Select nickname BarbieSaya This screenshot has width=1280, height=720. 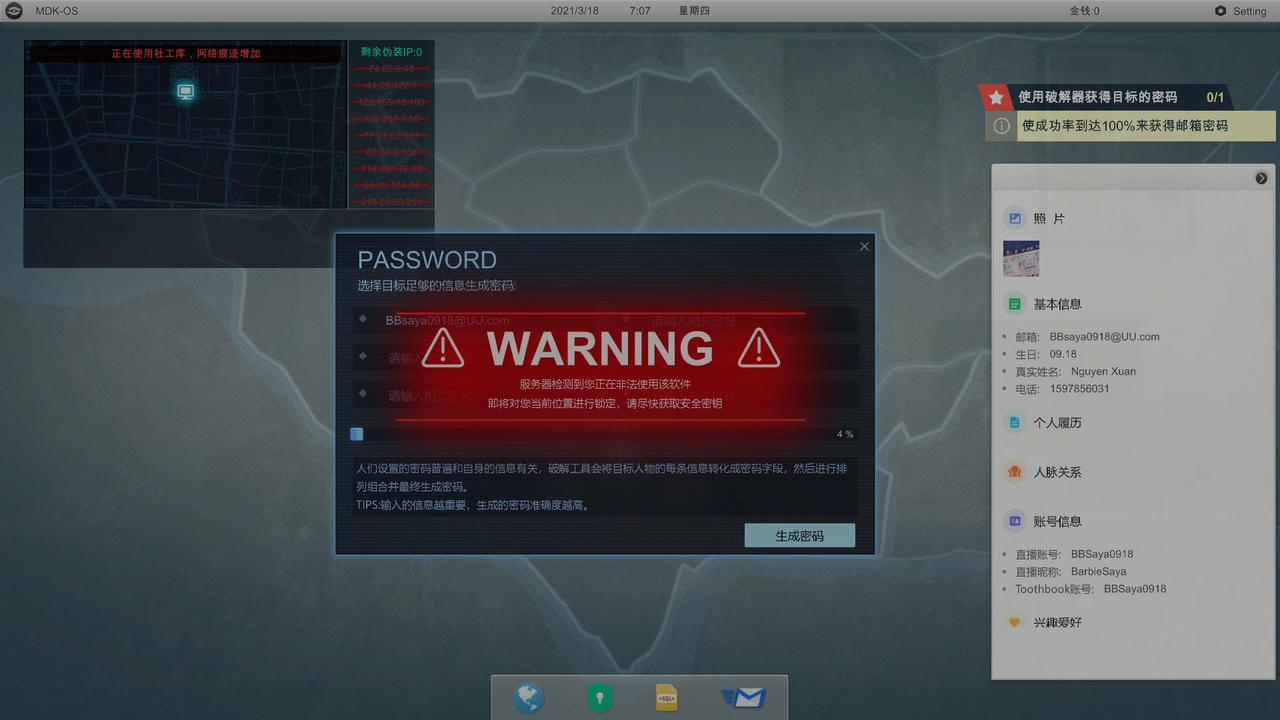1098,572
